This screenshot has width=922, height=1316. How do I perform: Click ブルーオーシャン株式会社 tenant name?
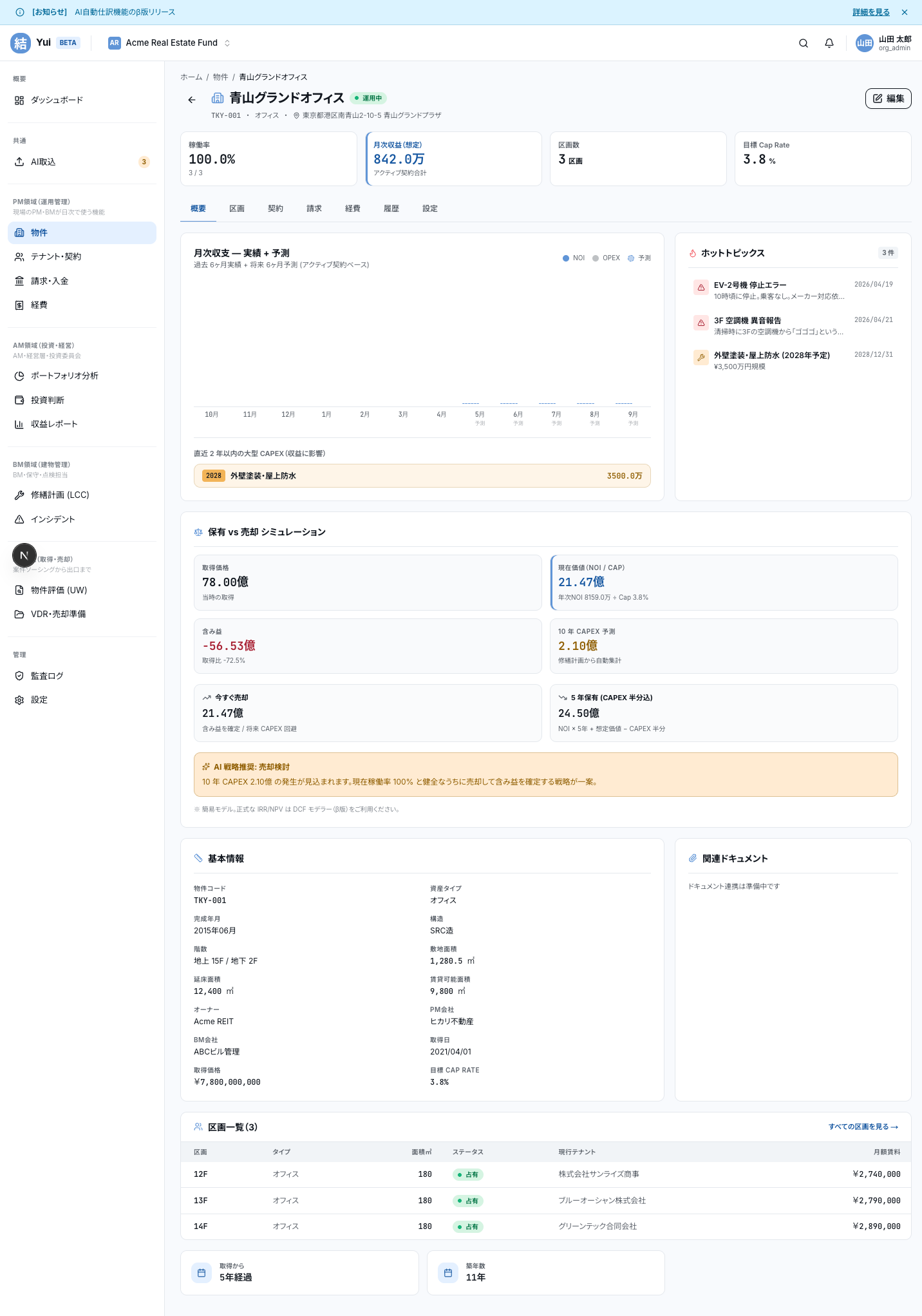602,1201
